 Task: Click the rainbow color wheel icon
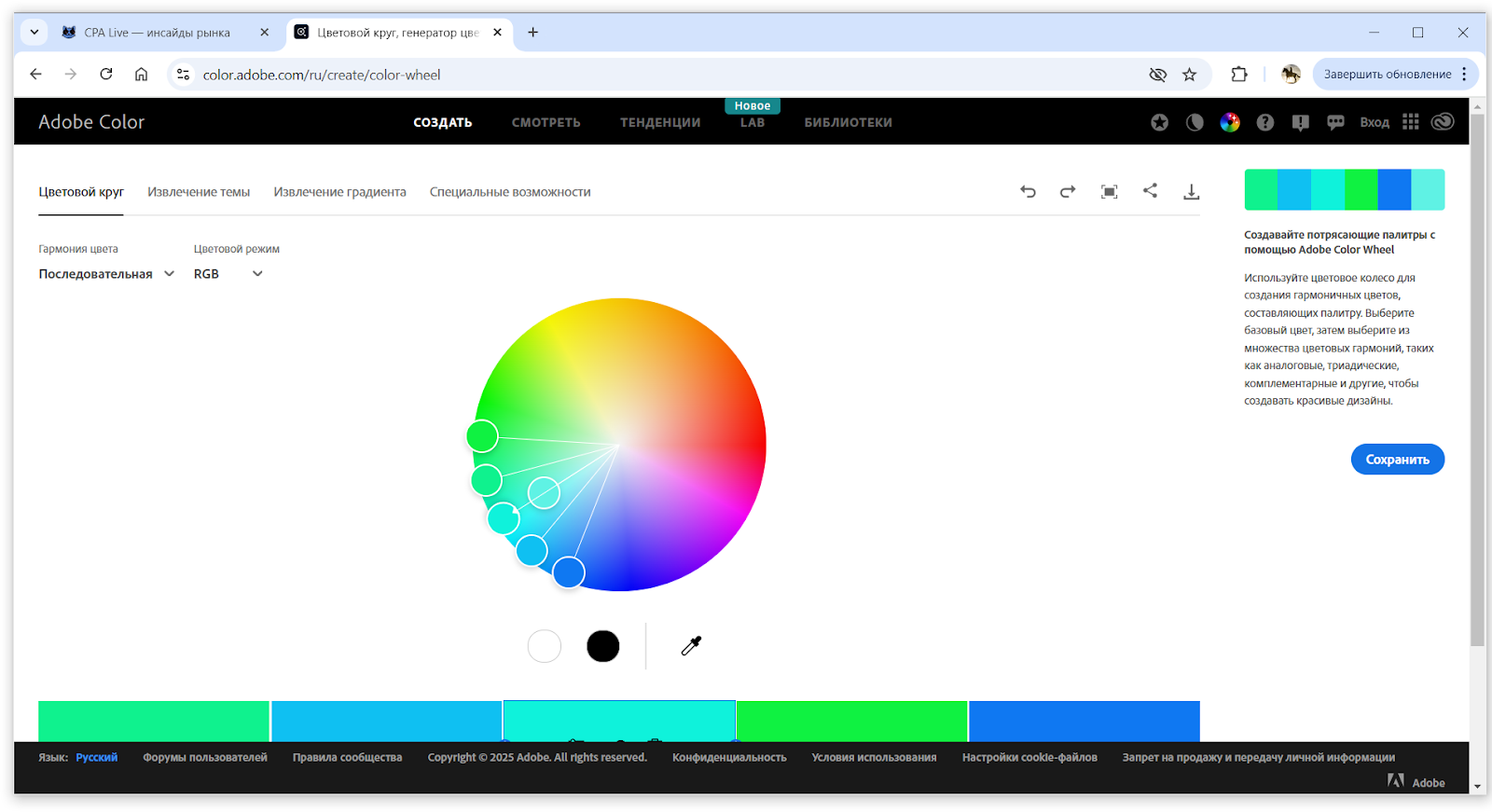(x=1230, y=122)
